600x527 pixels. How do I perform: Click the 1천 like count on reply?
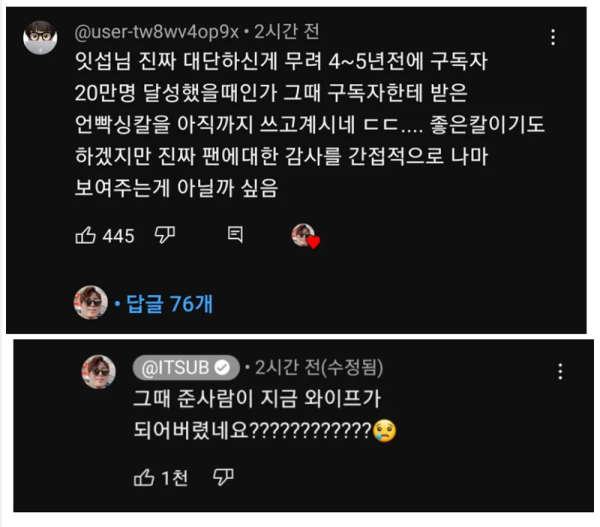click(174, 478)
